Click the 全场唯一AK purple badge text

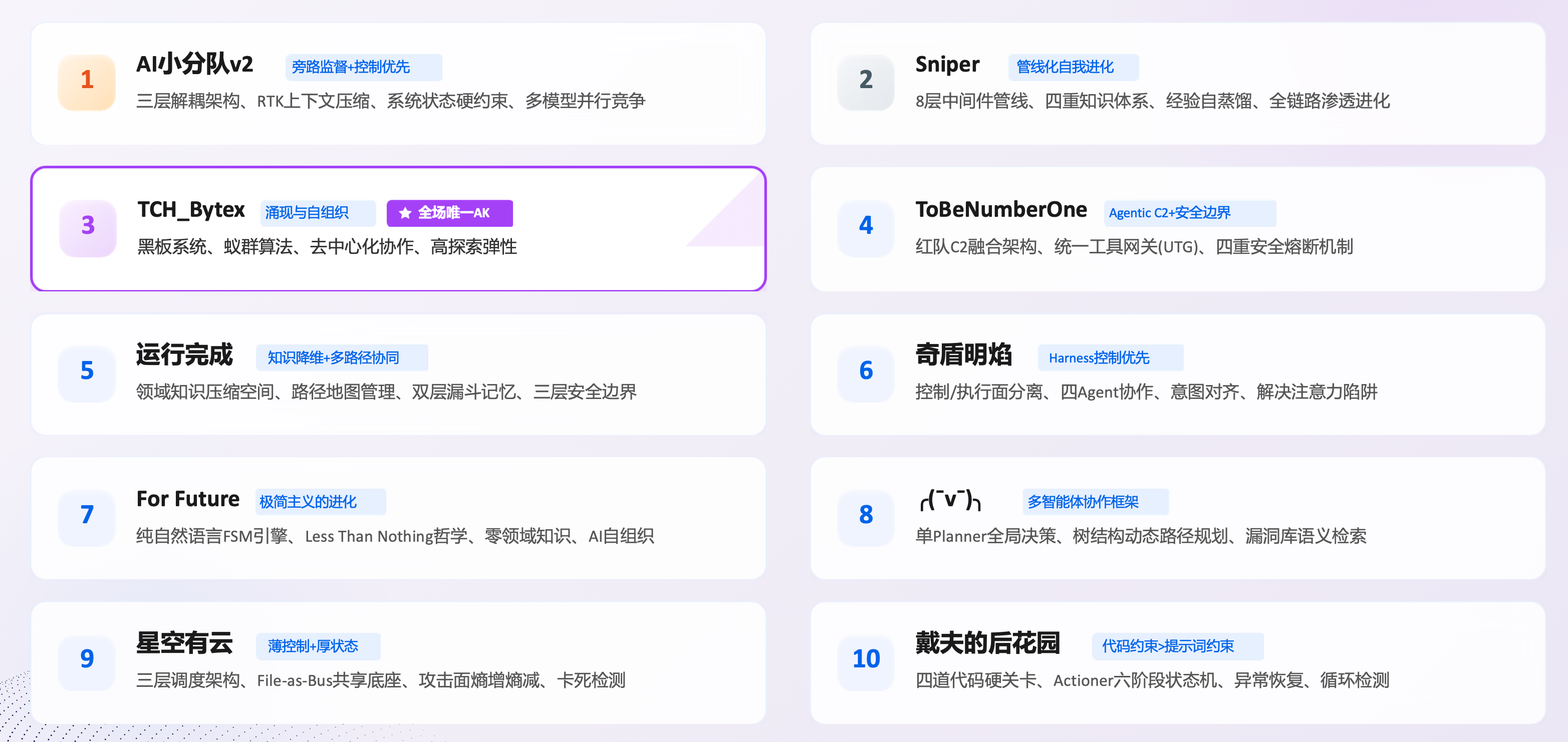[x=453, y=213]
